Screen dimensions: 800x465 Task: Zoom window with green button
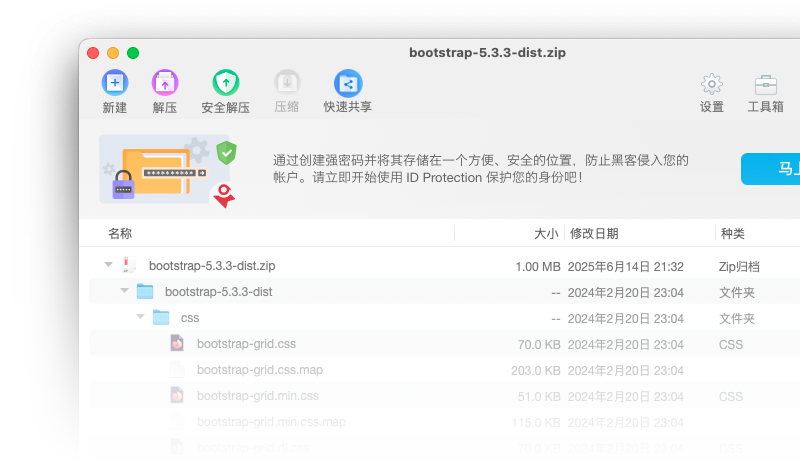pyautogui.click(x=133, y=53)
